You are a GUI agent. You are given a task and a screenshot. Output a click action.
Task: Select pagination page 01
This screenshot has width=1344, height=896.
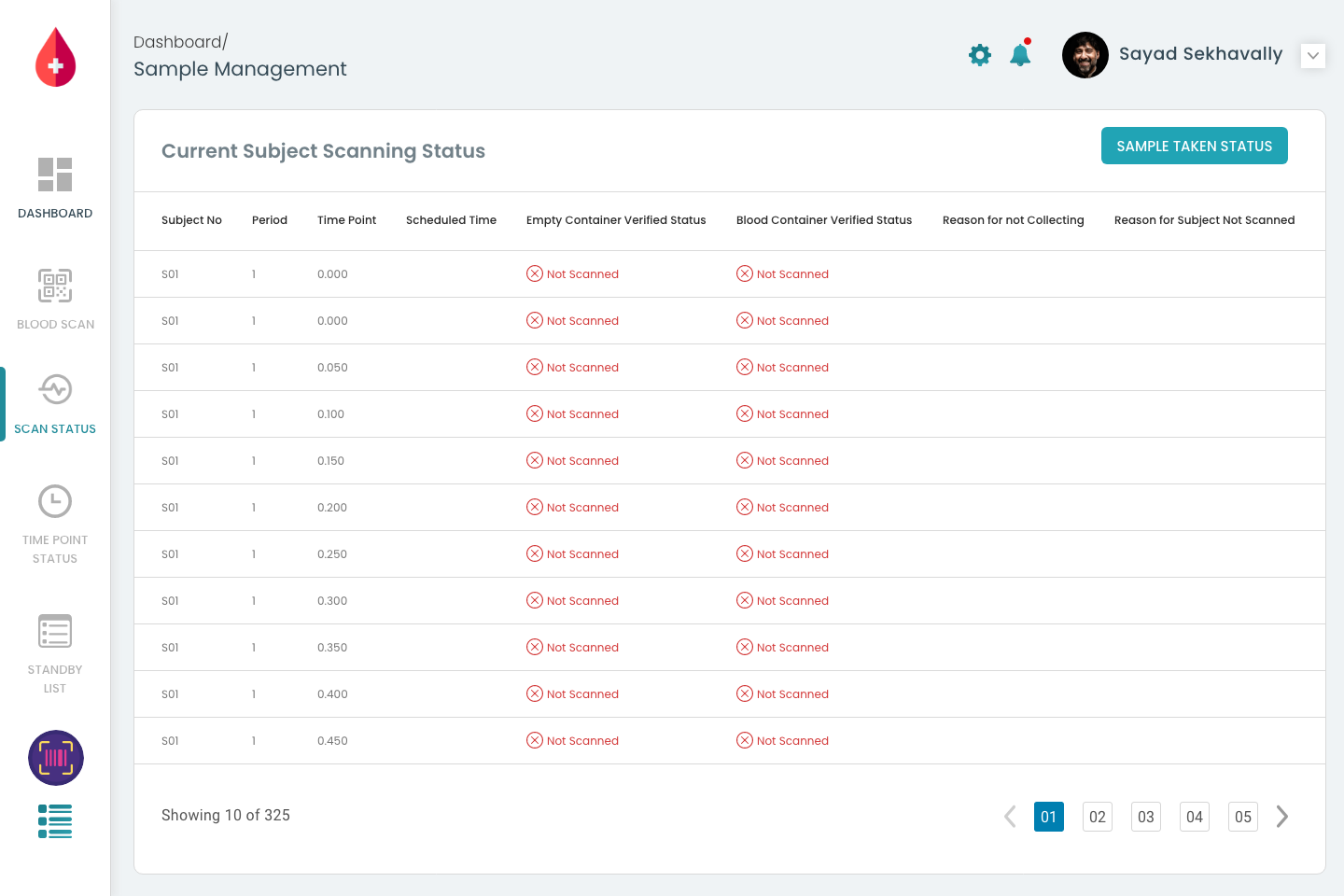1049,817
